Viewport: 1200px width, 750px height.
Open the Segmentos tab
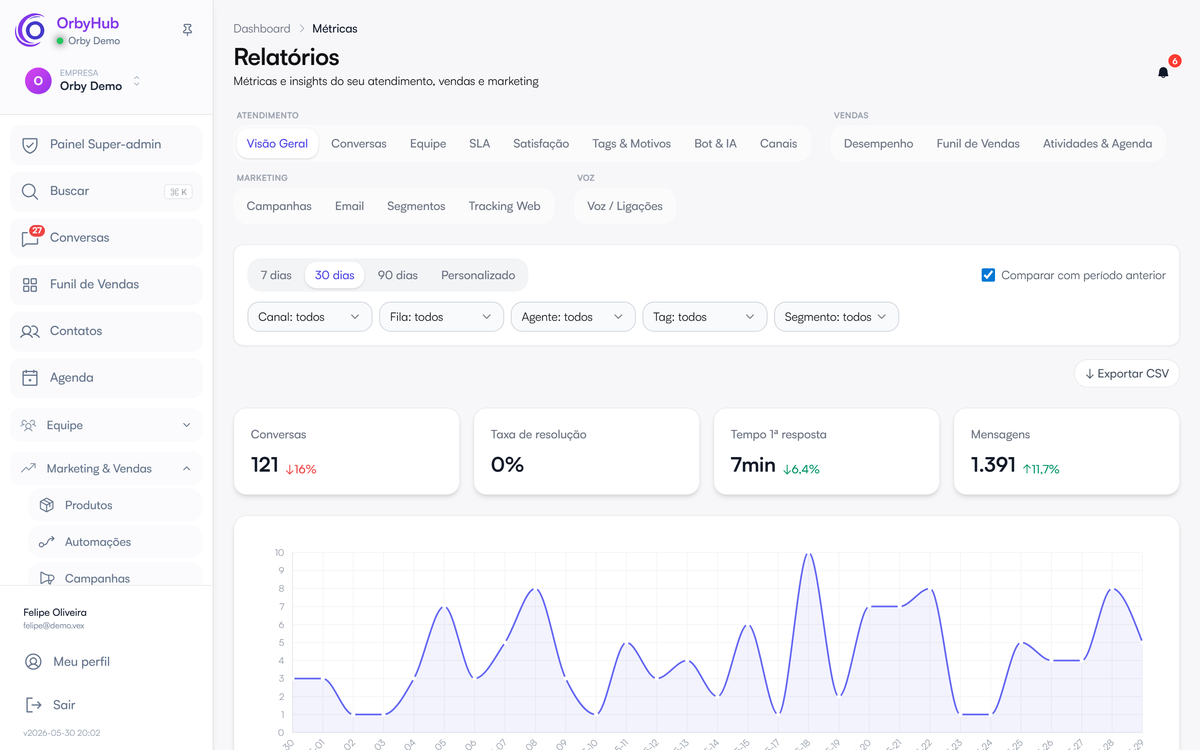[x=416, y=206]
